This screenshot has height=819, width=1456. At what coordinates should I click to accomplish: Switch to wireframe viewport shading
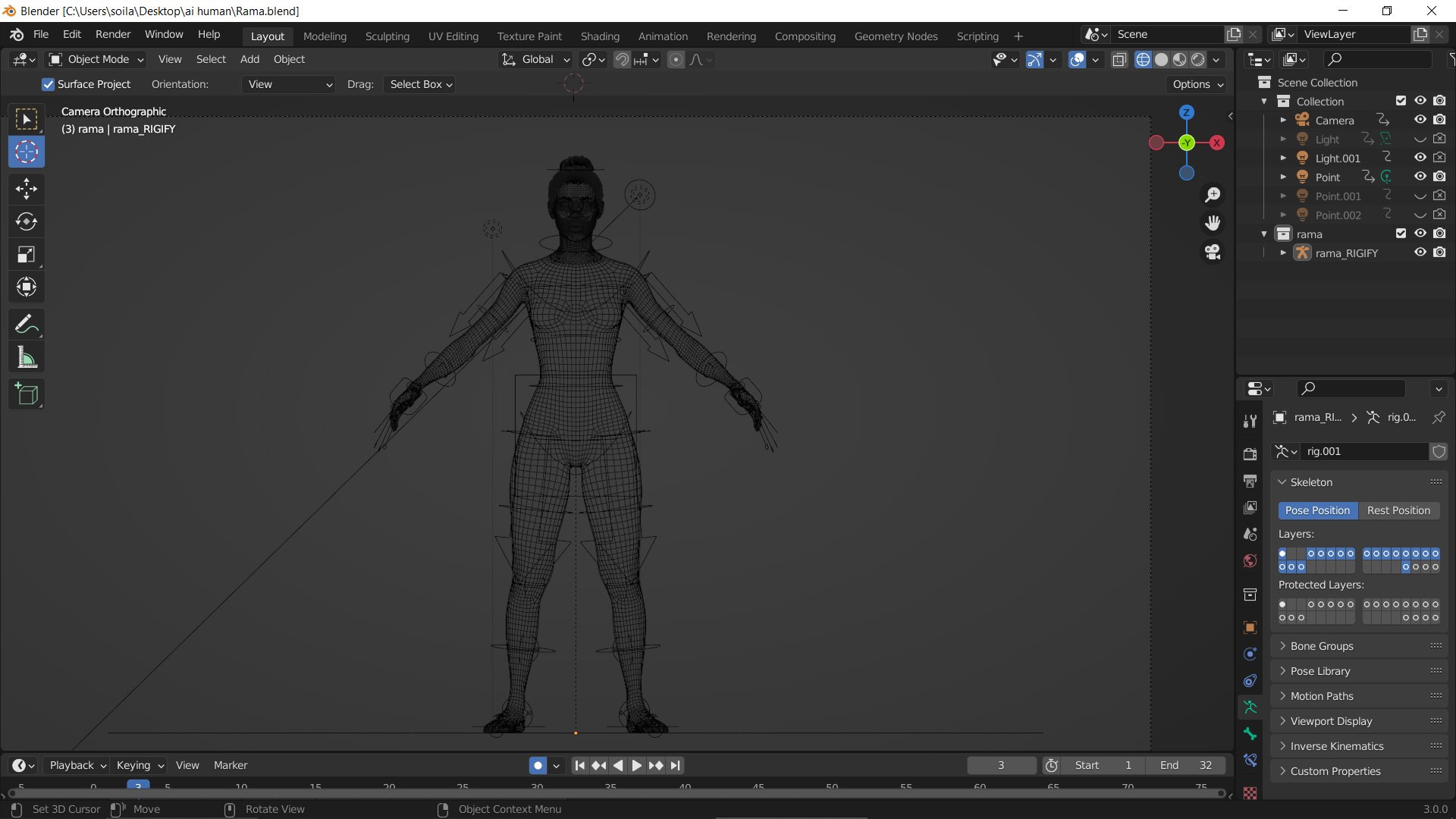(1143, 60)
